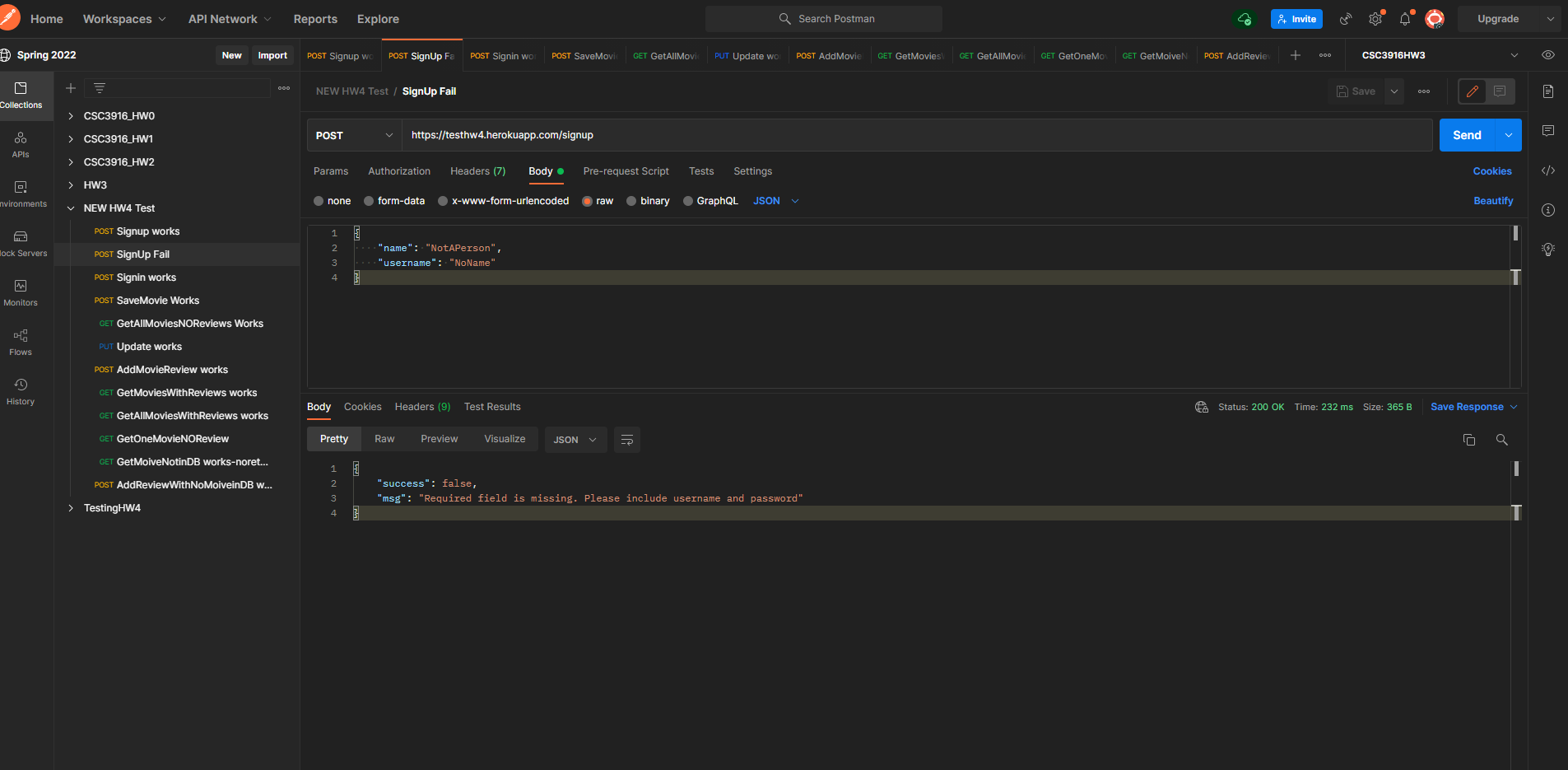Collapse the NEW HW4 Test collection
This screenshot has width=1568, height=770.
[71, 208]
